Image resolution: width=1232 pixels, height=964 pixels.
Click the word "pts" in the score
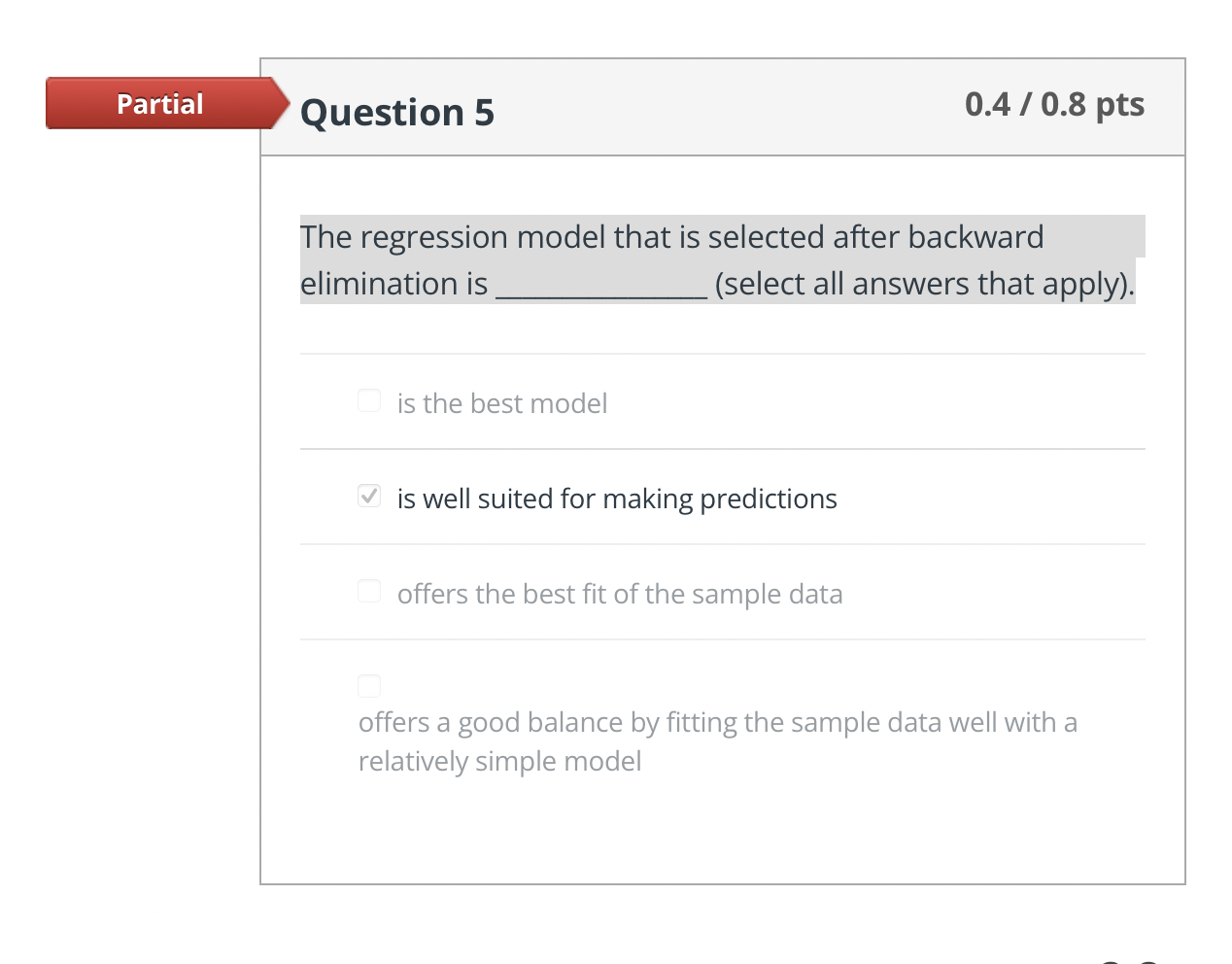pos(1119,104)
